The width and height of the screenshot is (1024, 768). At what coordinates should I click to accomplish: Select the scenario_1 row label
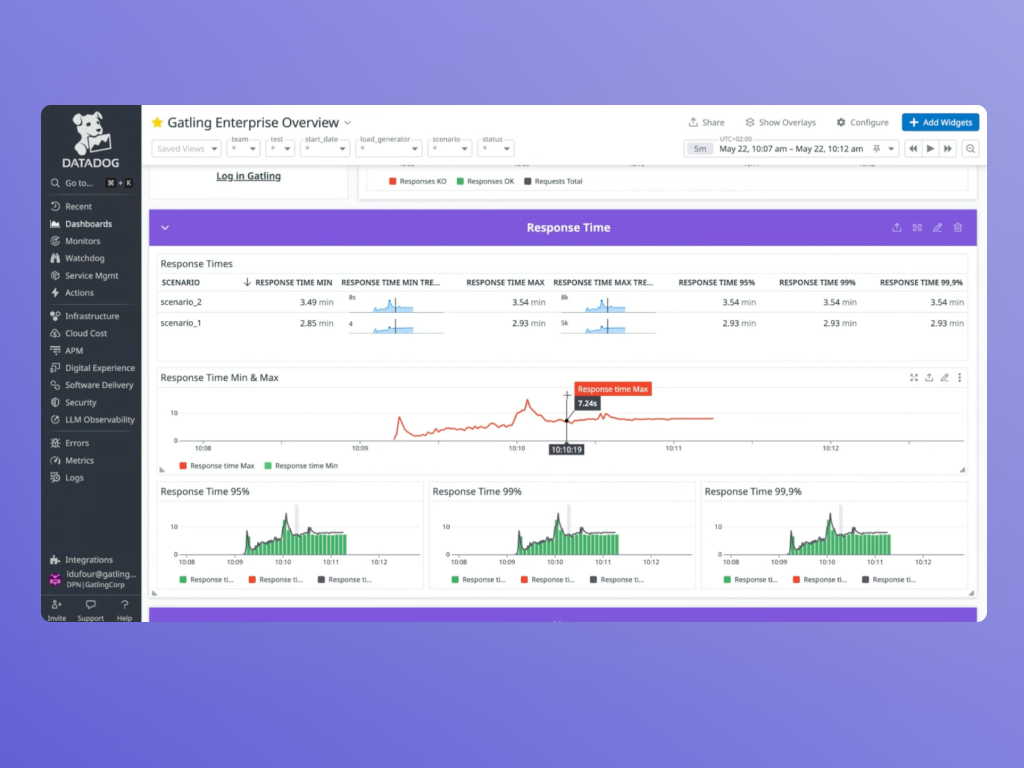click(x=181, y=323)
